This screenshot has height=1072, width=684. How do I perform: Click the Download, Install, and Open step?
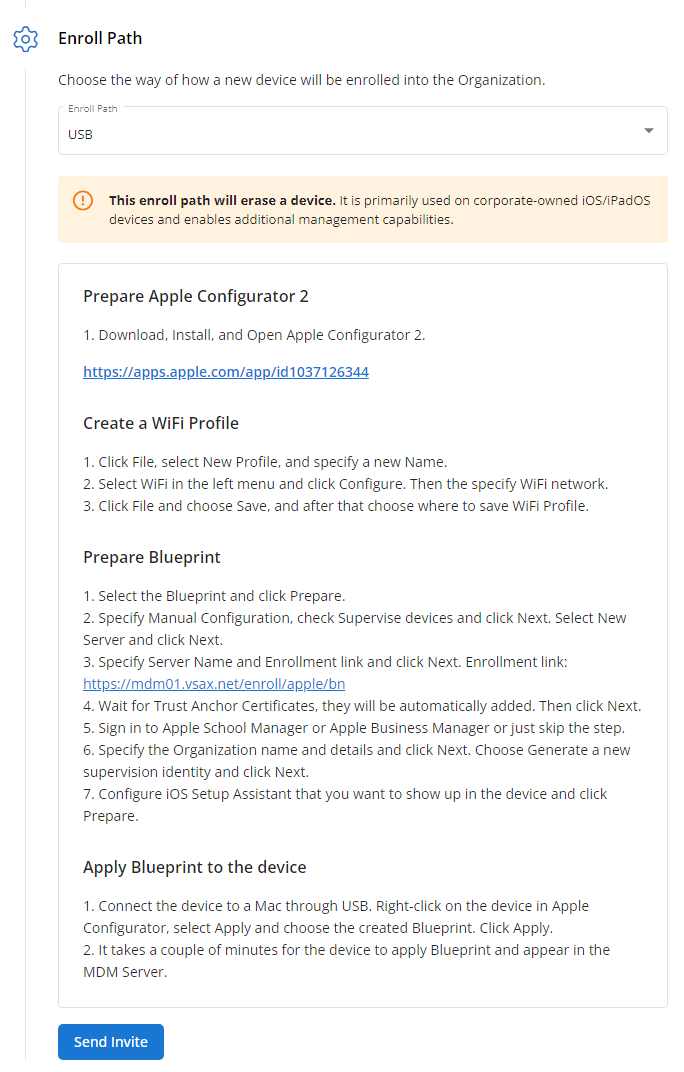[x=254, y=335]
